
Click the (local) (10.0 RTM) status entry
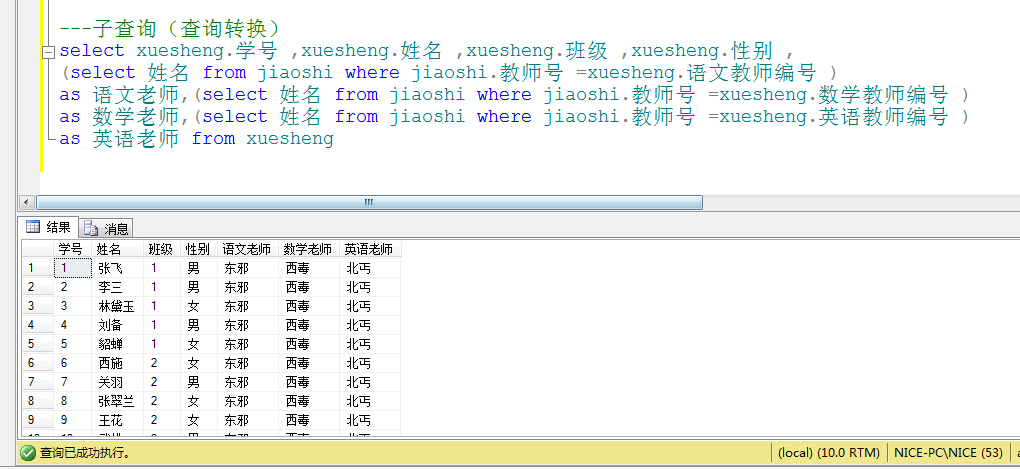[829, 453]
